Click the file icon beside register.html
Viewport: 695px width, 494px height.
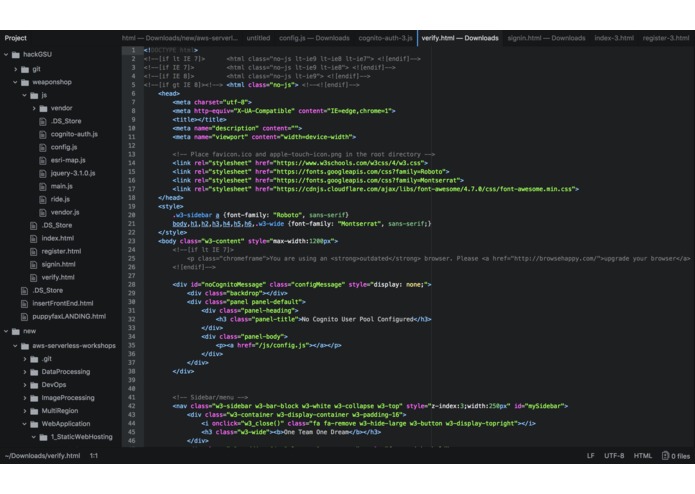(x=33, y=251)
